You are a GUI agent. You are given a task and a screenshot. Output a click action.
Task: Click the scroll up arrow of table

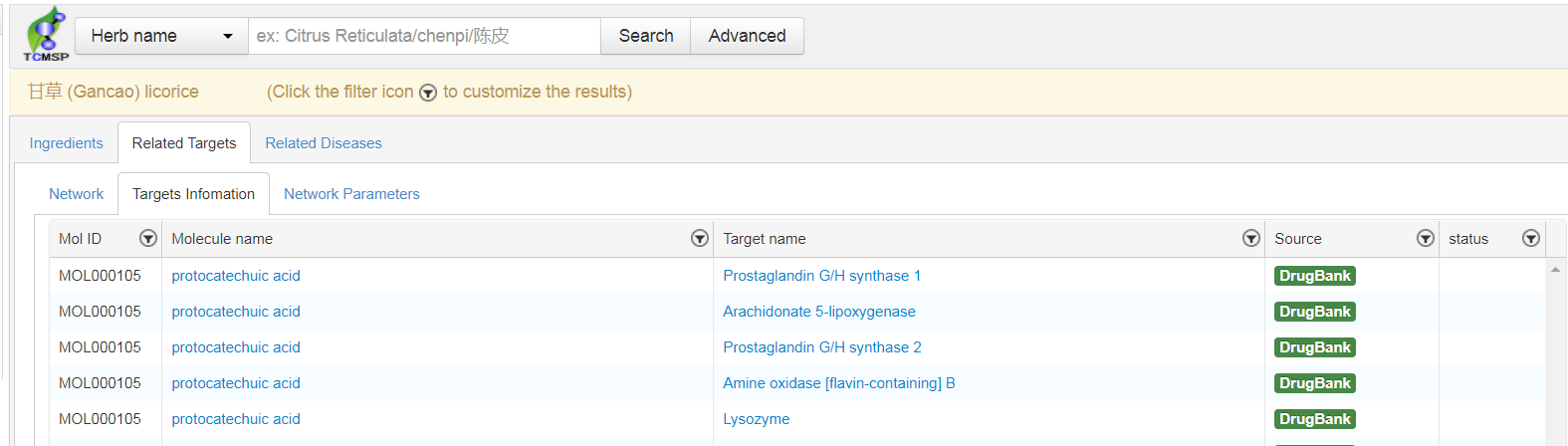[1555, 270]
